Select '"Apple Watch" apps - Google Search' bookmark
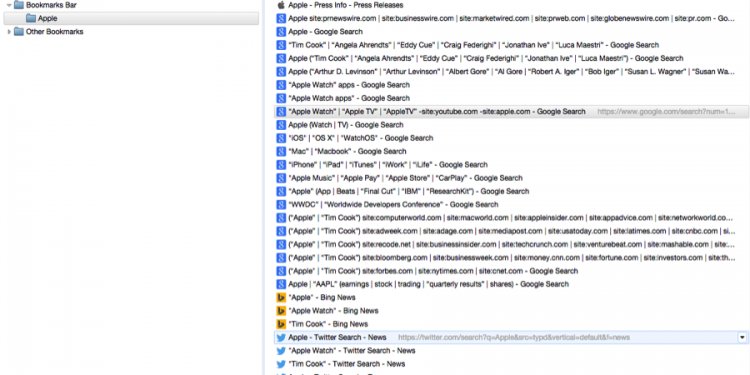 click(x=349, y=85)
